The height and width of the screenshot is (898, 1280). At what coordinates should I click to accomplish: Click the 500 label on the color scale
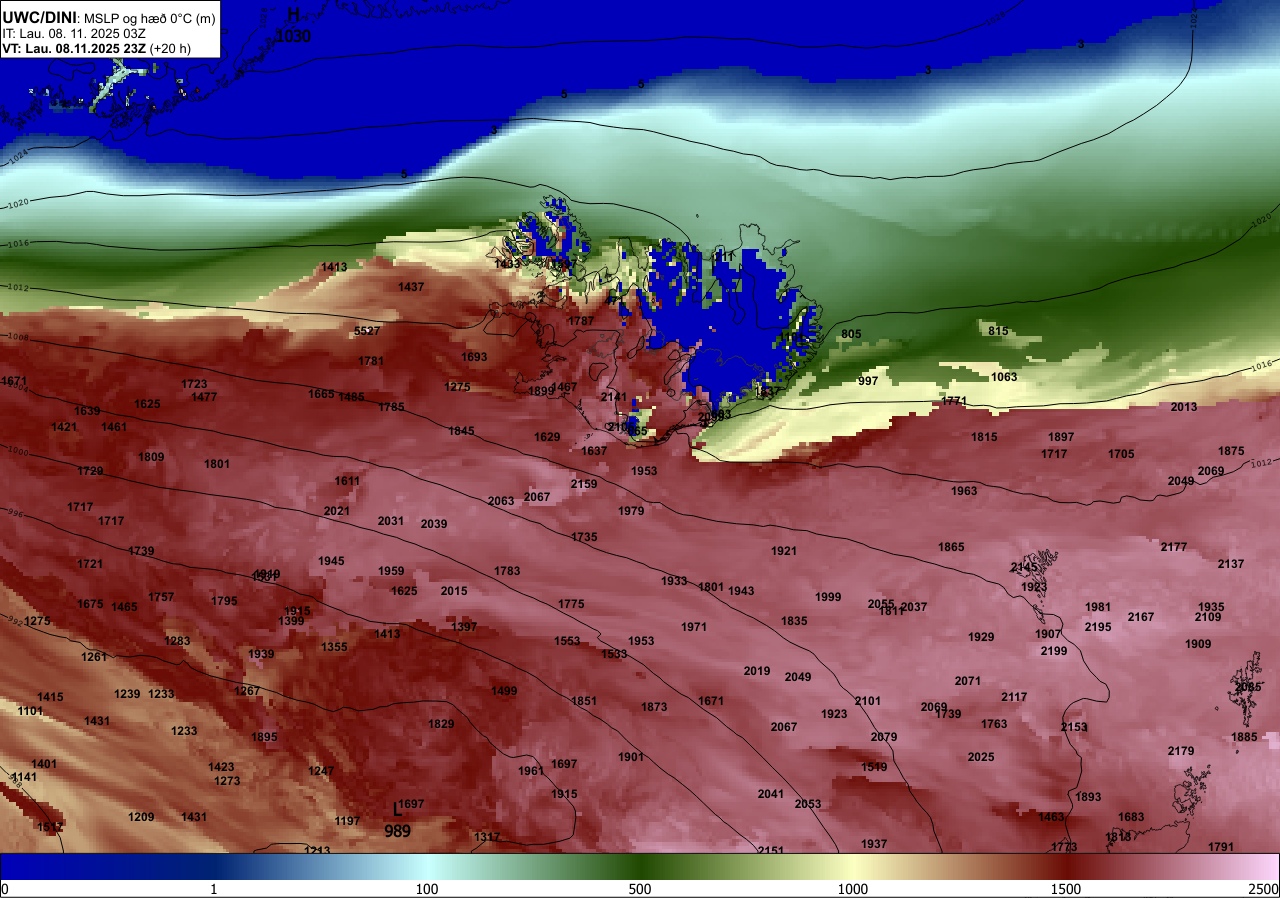(x=640, y=889)
